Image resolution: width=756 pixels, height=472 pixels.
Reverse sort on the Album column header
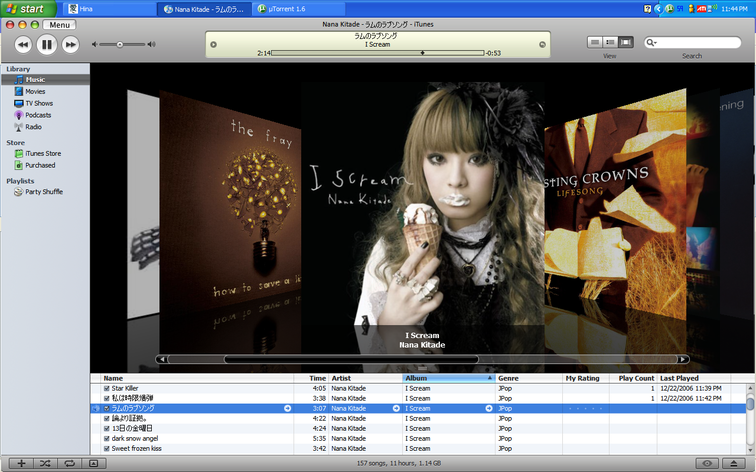(x=449, y=378)
